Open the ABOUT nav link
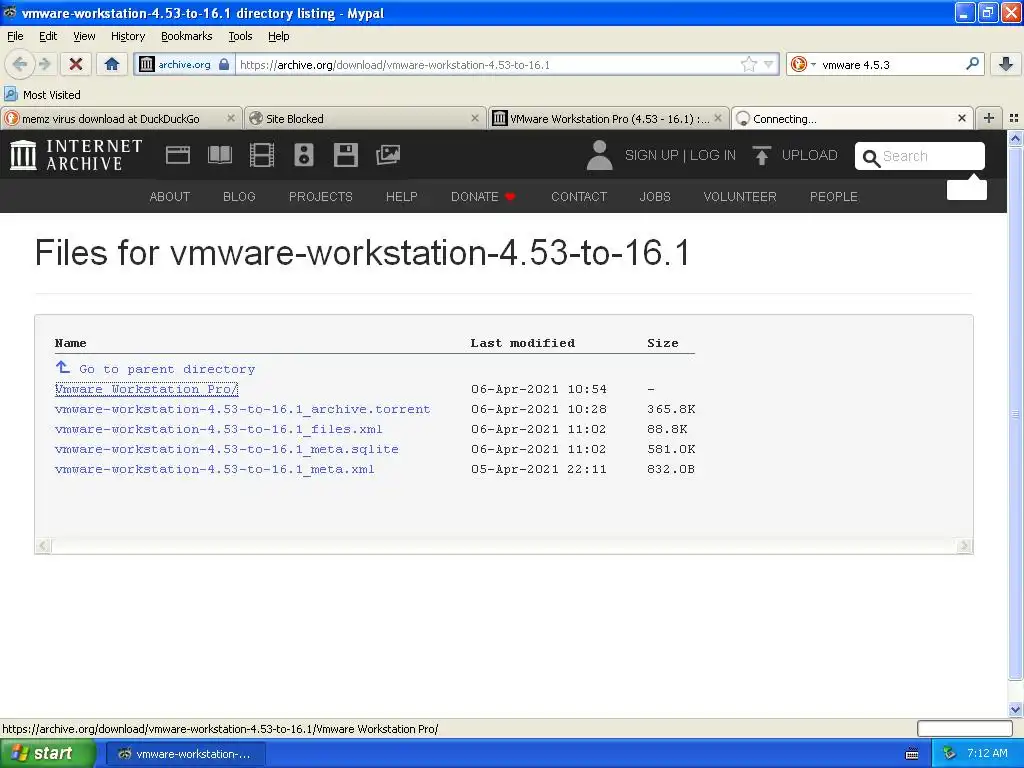The width and height of the screenshot is (1024, 768). point(170,197)
